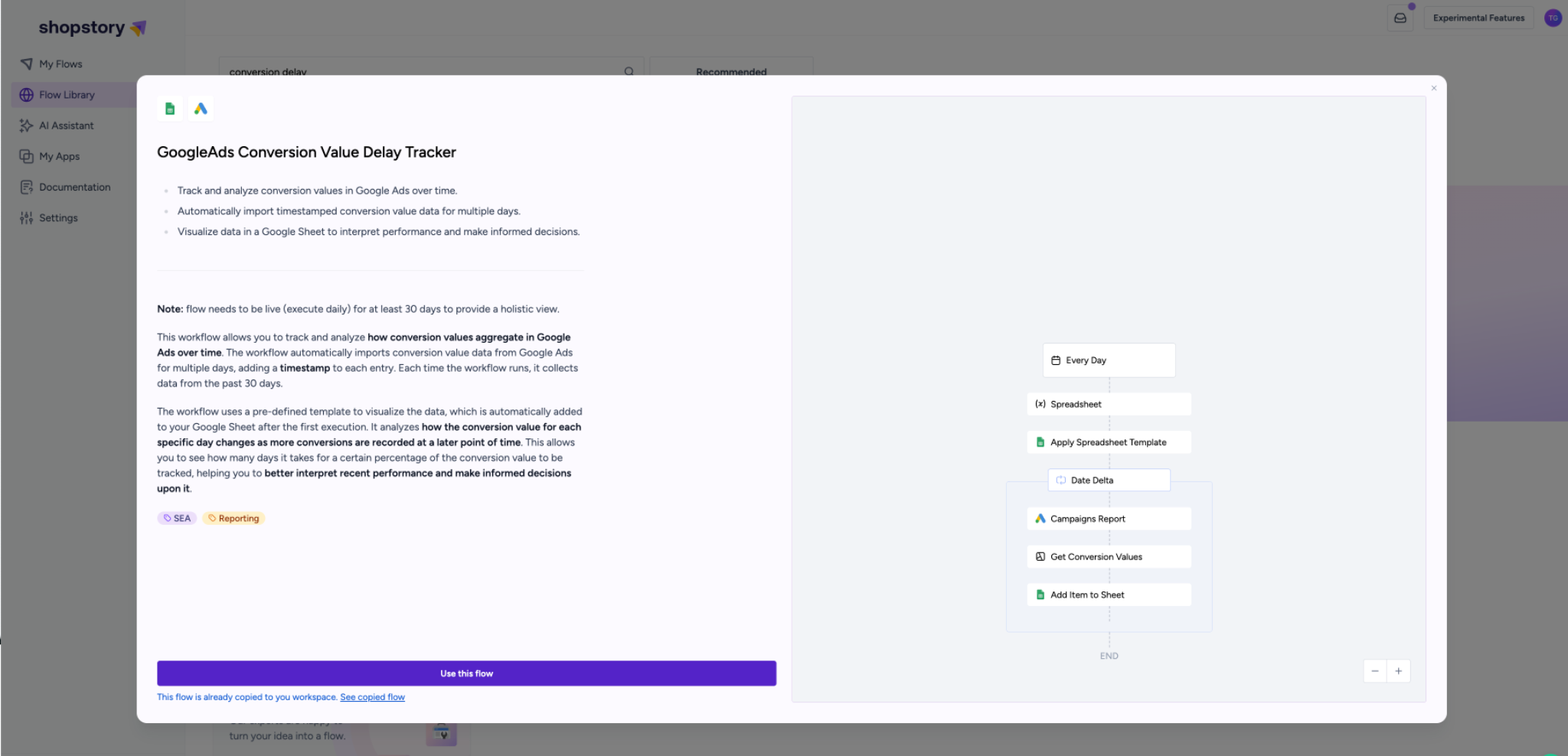Viewport: 1568px width, 756px height.
Task: Click the END label in the flow preview
Action: coord(1109,656)
